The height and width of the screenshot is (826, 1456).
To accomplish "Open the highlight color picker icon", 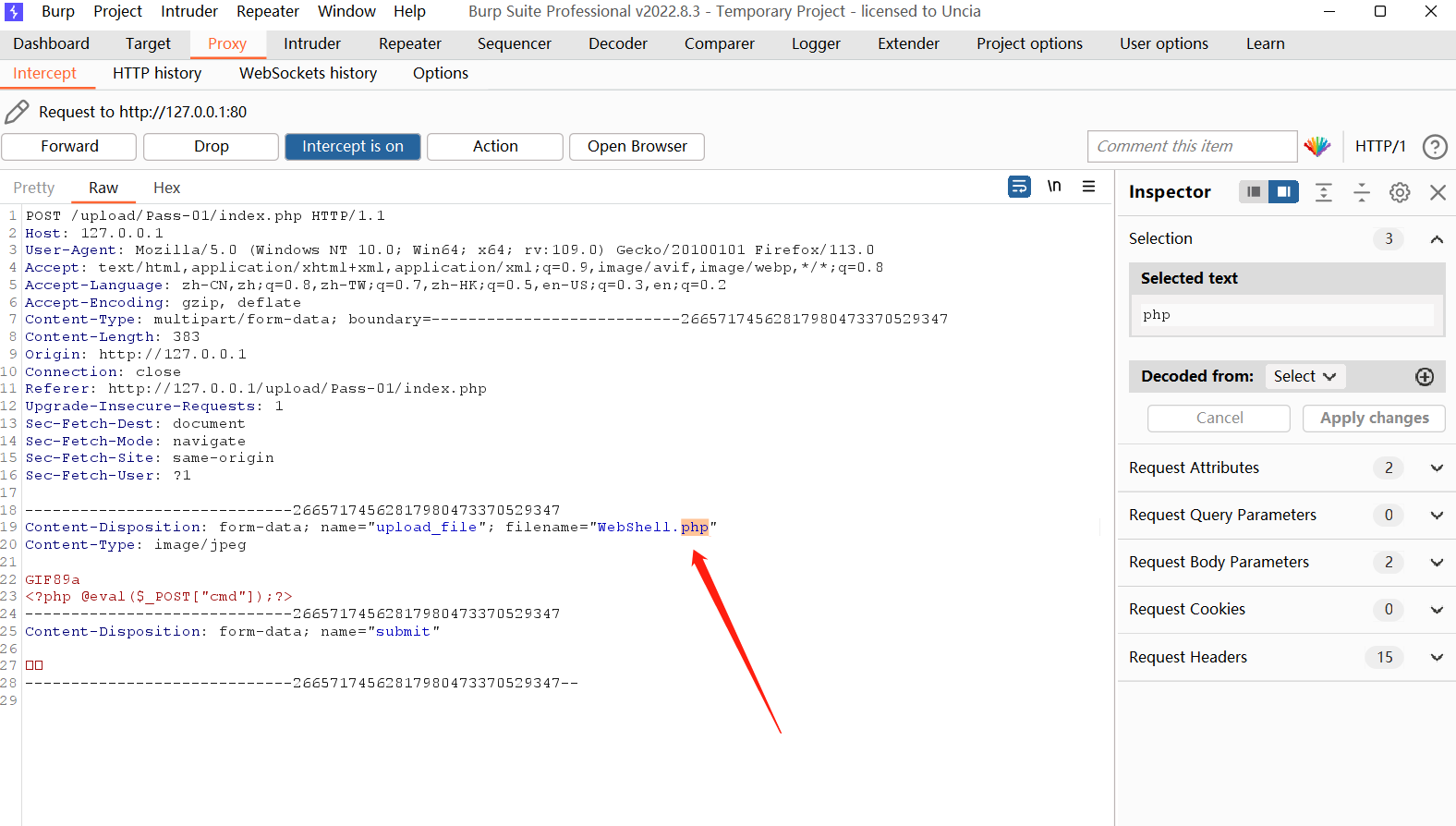I will 1317,146.
